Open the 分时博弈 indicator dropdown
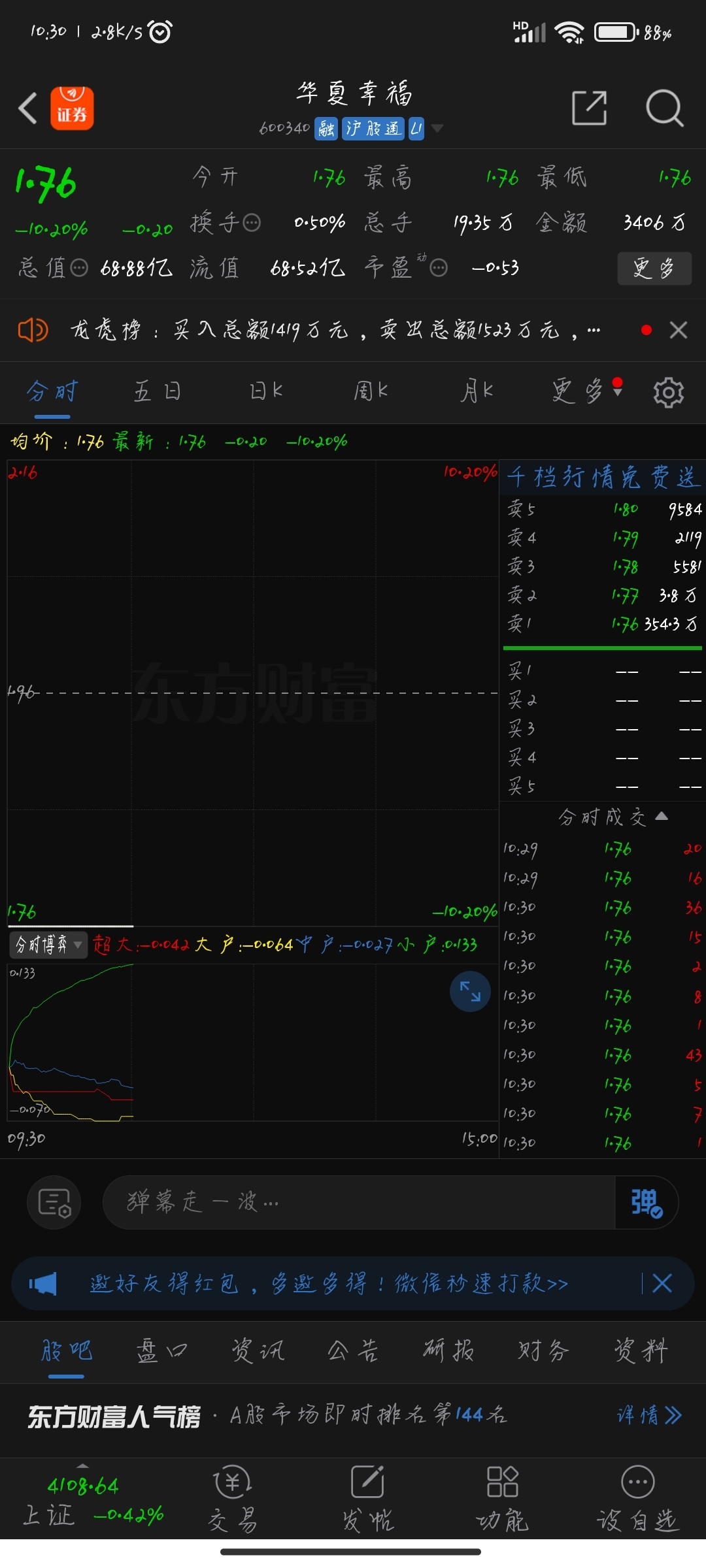The width and height of the screenshot is (706, 1568). (48, 945)
